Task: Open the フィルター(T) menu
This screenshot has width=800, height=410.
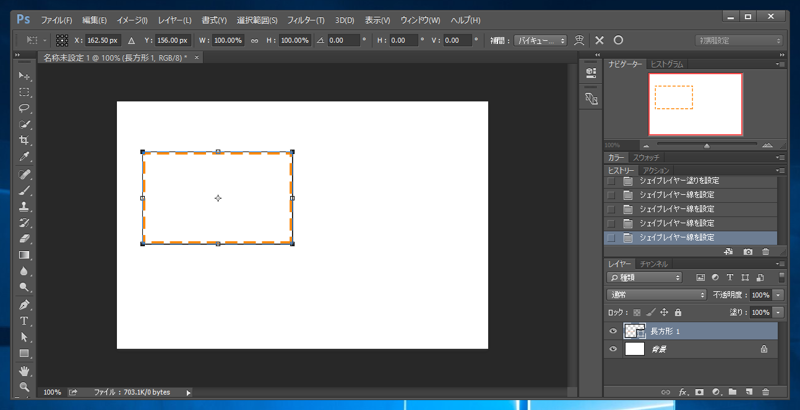Action: tap(306, 20)
